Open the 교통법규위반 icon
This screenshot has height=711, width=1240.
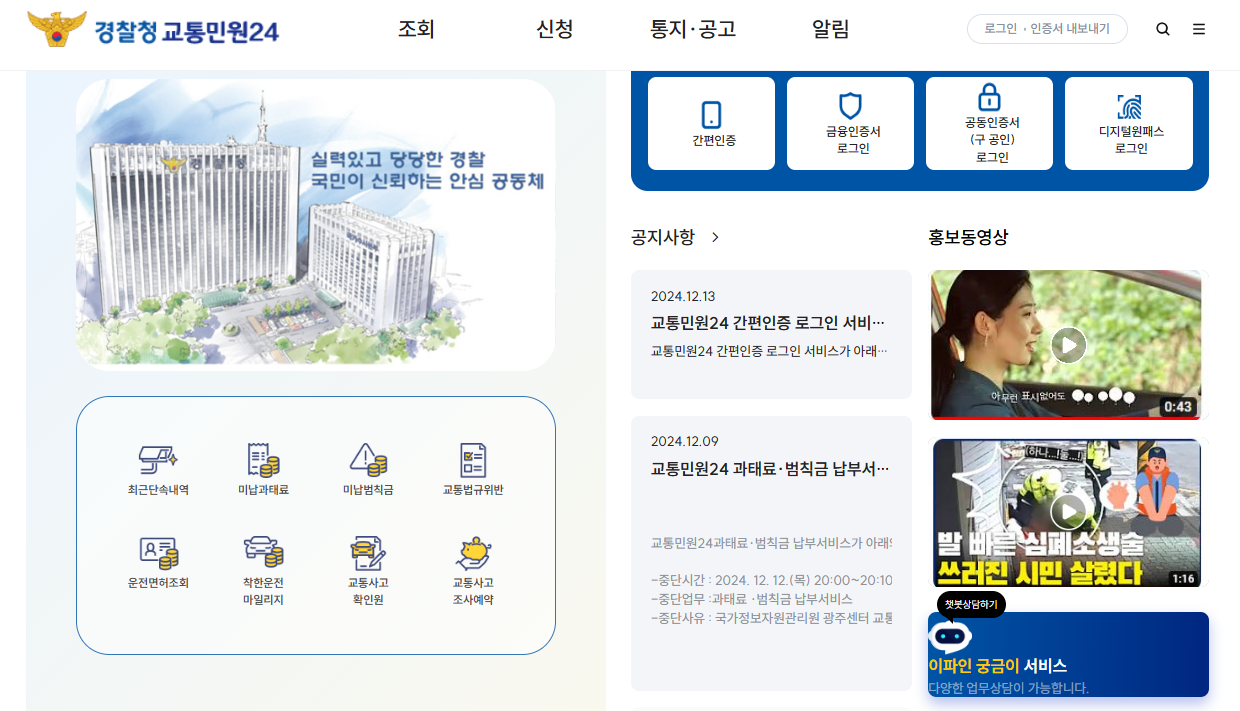pyautogui.click(x=471, y=470)
